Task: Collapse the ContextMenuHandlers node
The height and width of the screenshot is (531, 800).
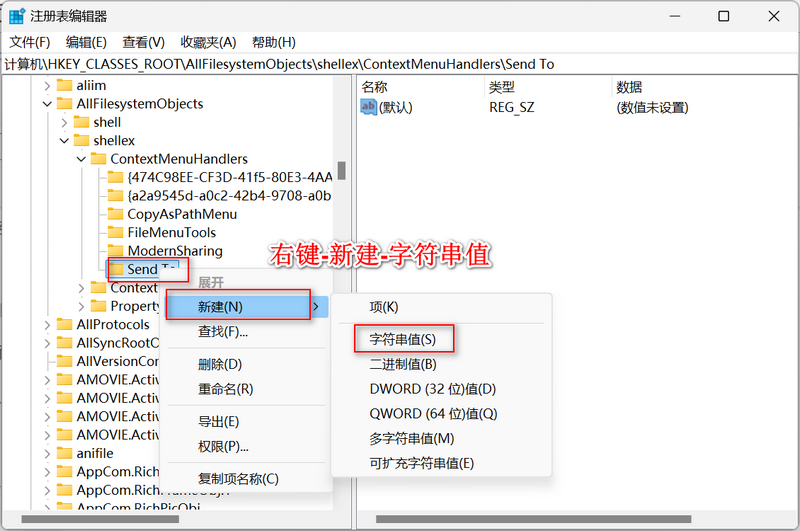Action: pos(81,159)
